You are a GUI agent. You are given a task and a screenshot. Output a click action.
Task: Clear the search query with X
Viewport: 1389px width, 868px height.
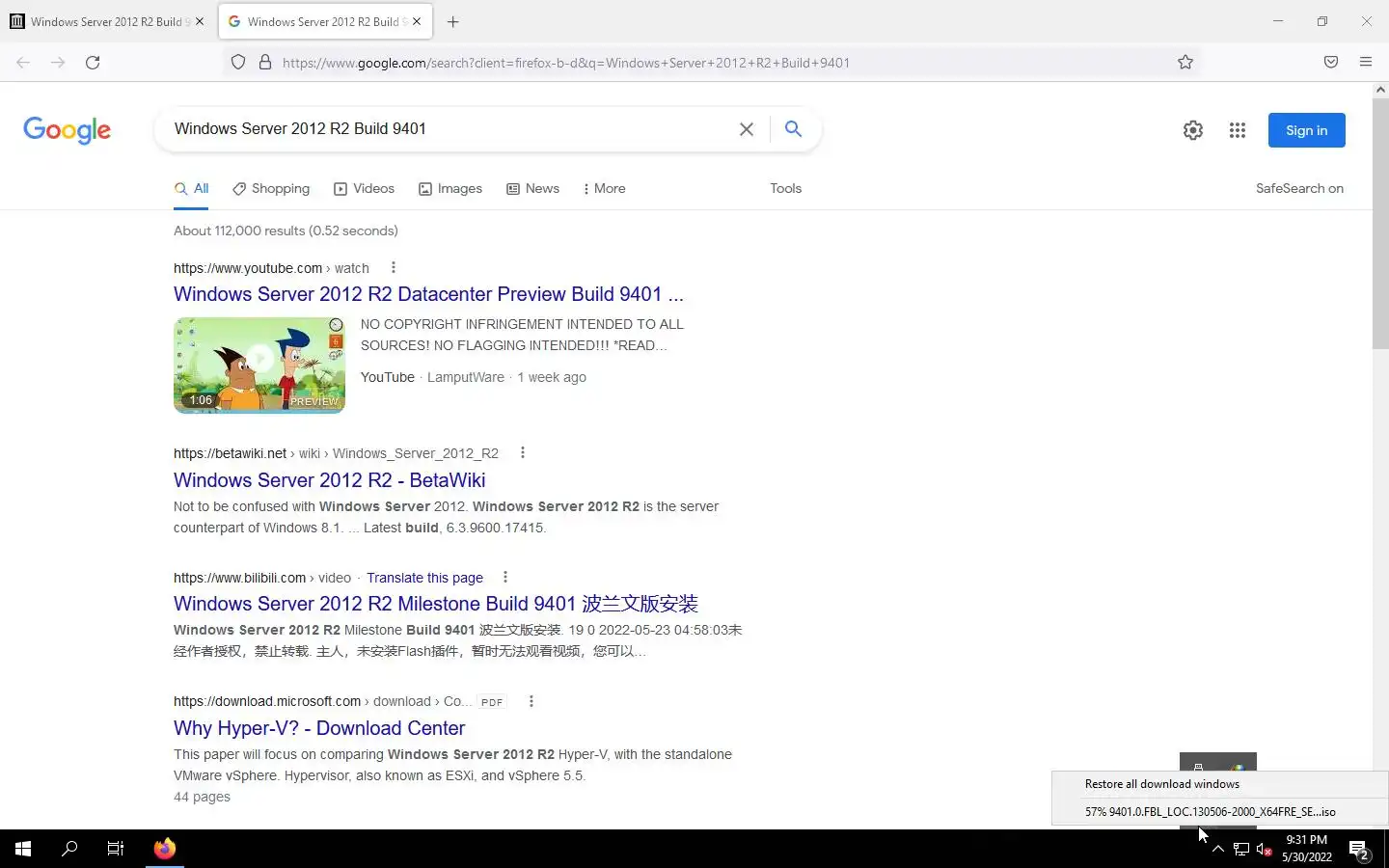tap(747, 129)
